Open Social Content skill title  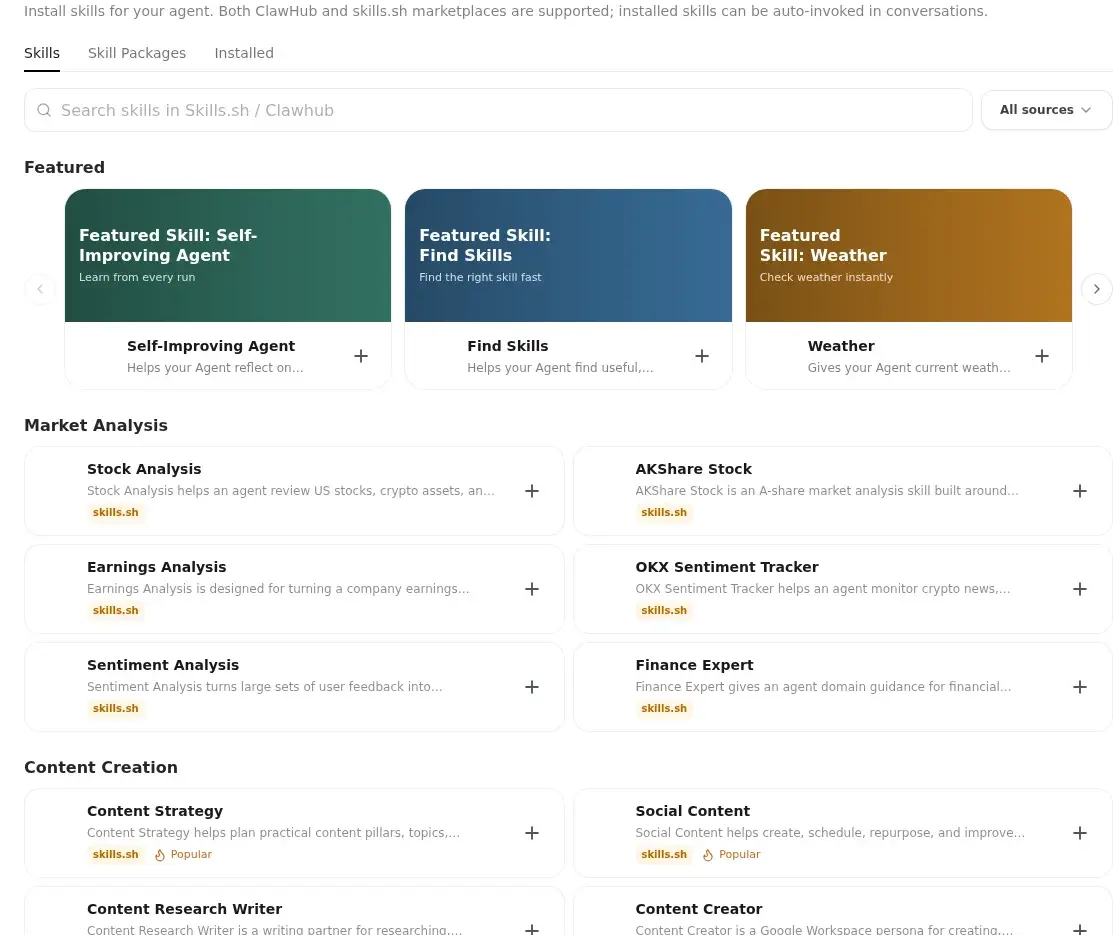693,811
